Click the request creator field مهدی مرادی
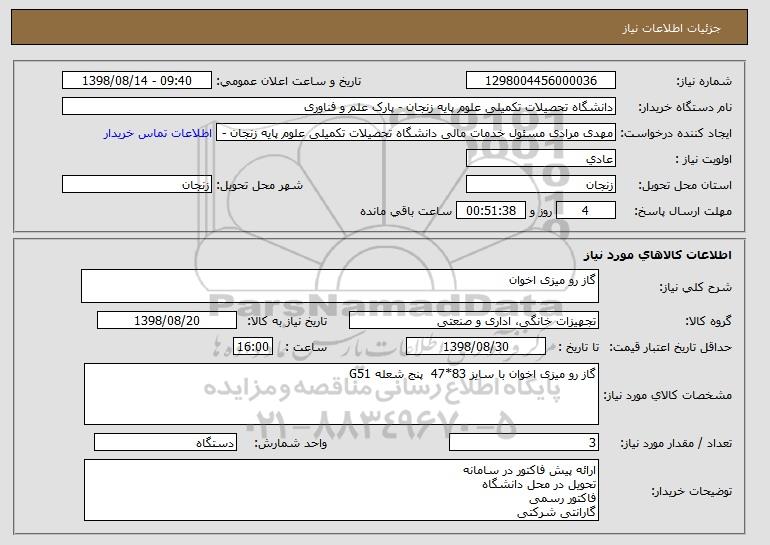The height and width of the screenshot is (545, 770). [x=416, y=133]
